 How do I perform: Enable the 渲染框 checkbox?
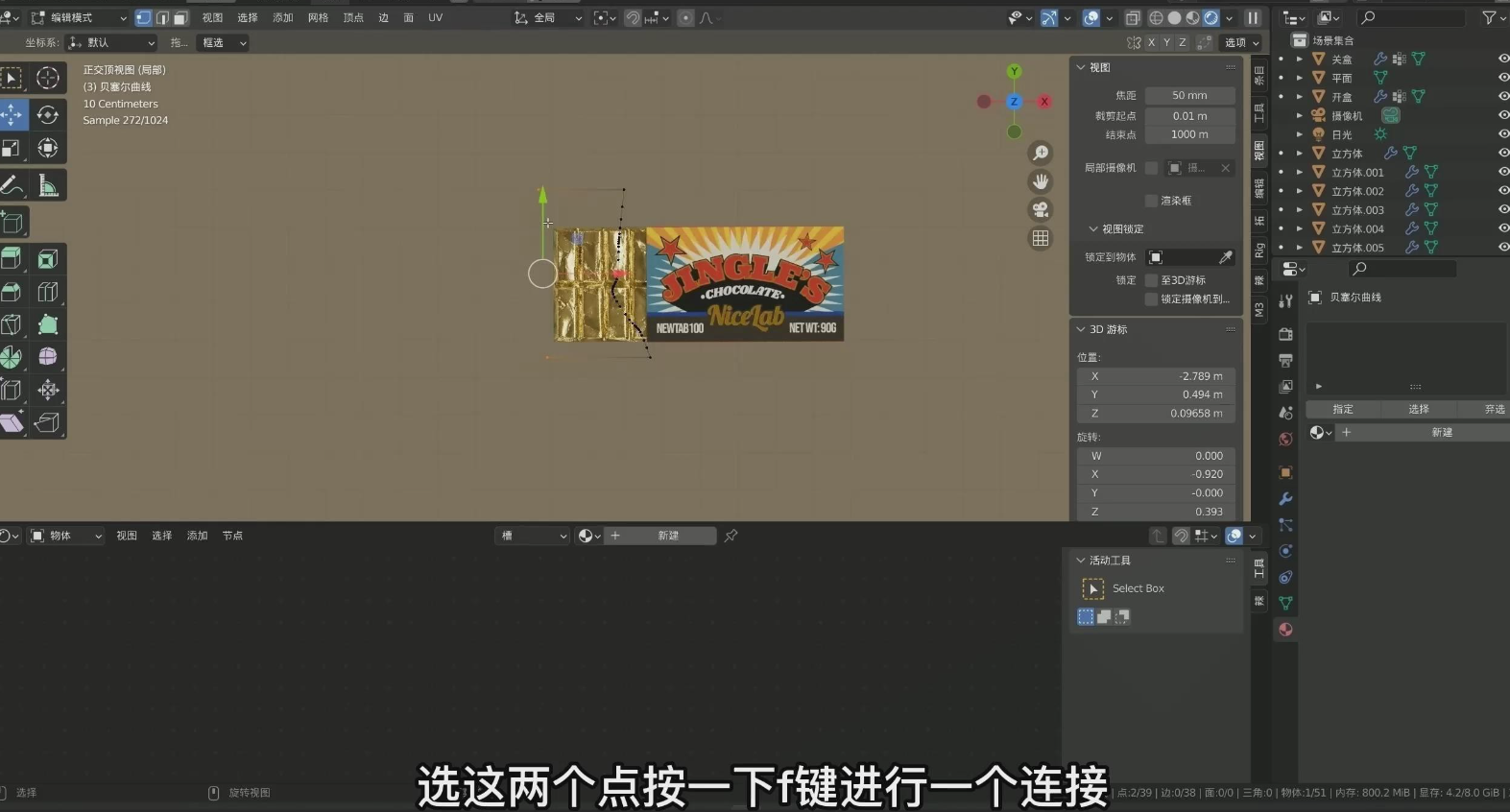[1152, 201]
